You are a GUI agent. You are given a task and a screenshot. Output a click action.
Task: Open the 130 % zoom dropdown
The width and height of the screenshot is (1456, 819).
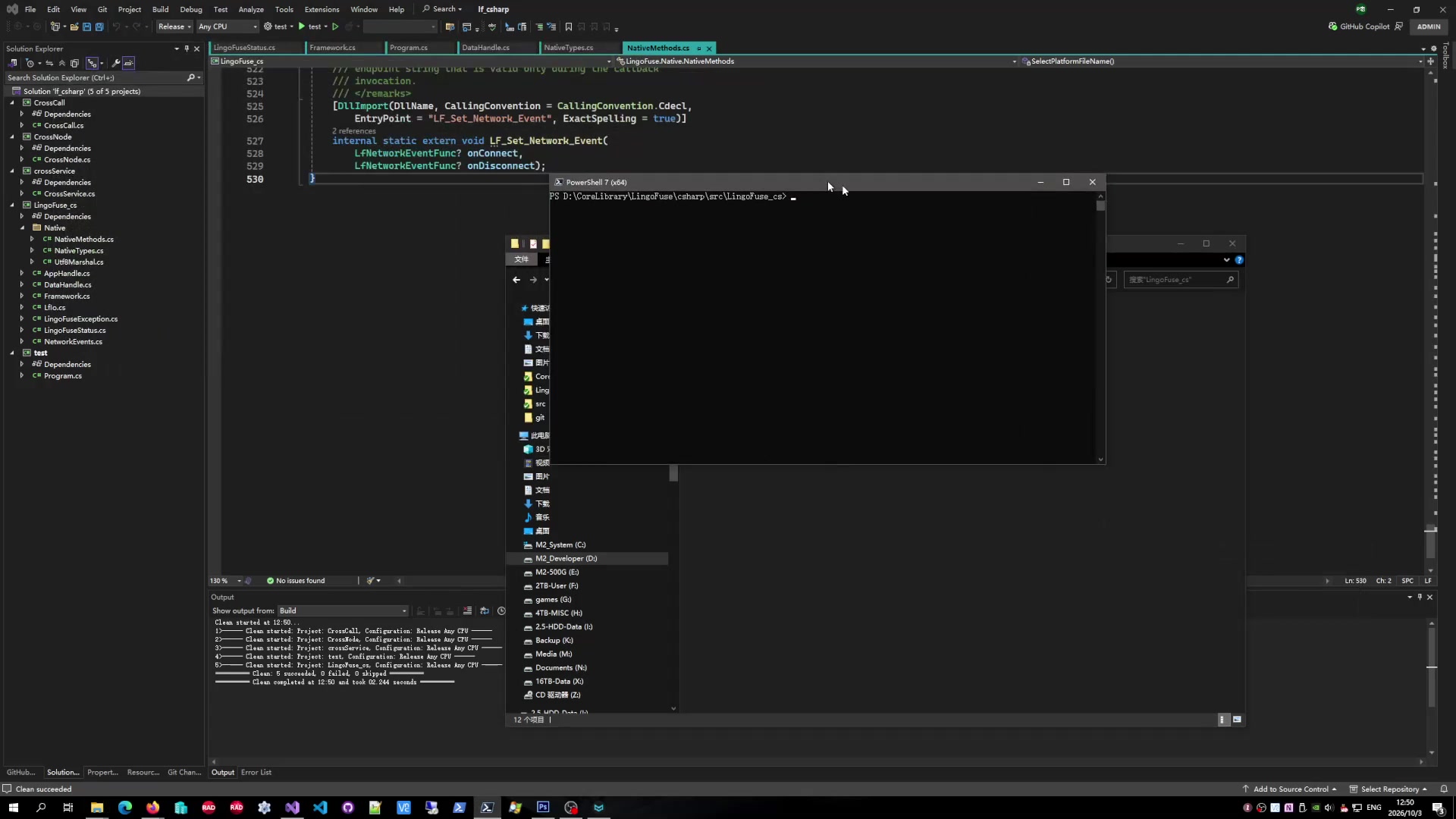point(226,581)
